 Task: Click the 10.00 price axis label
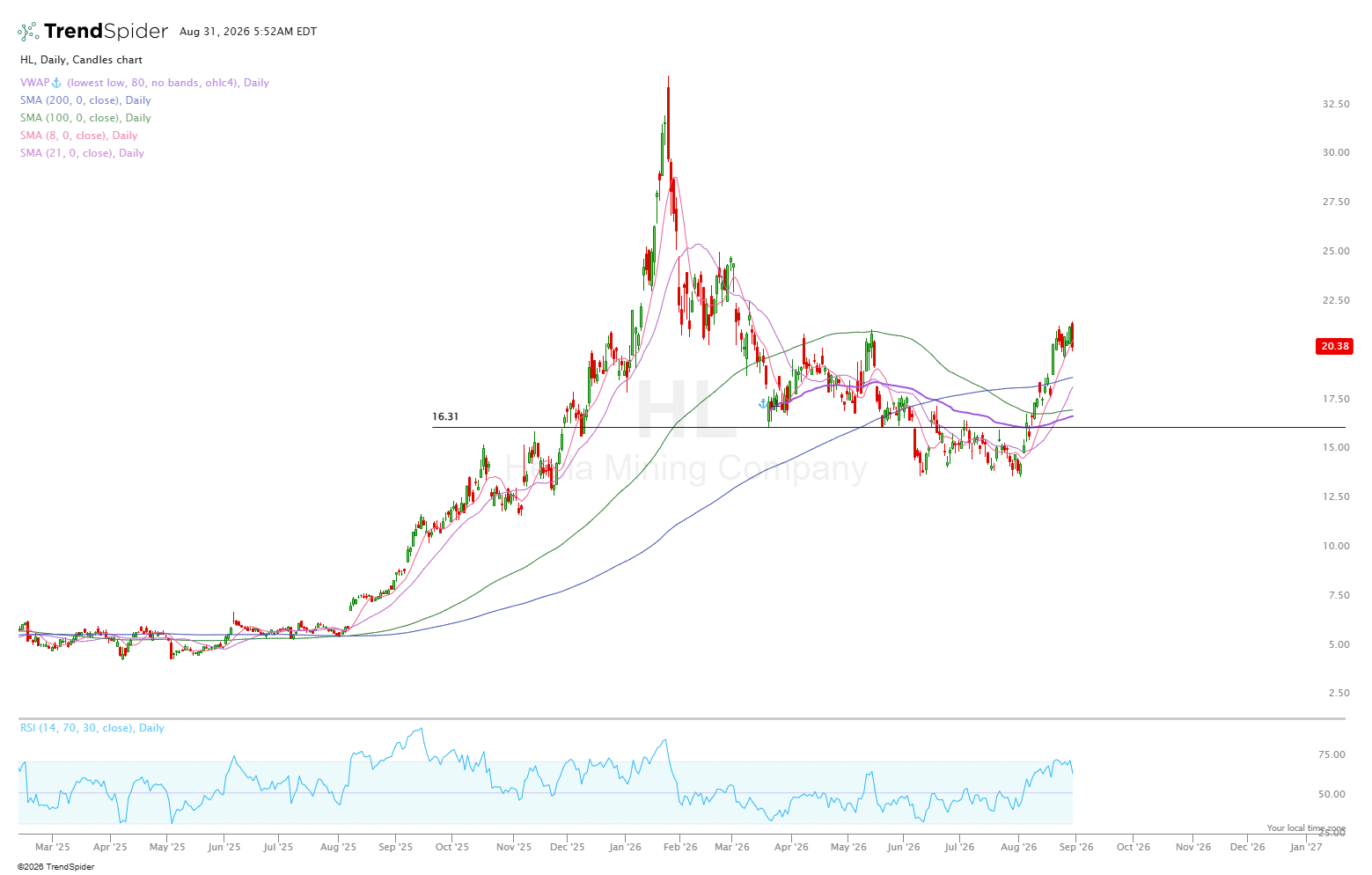(x=1336, y=546)
